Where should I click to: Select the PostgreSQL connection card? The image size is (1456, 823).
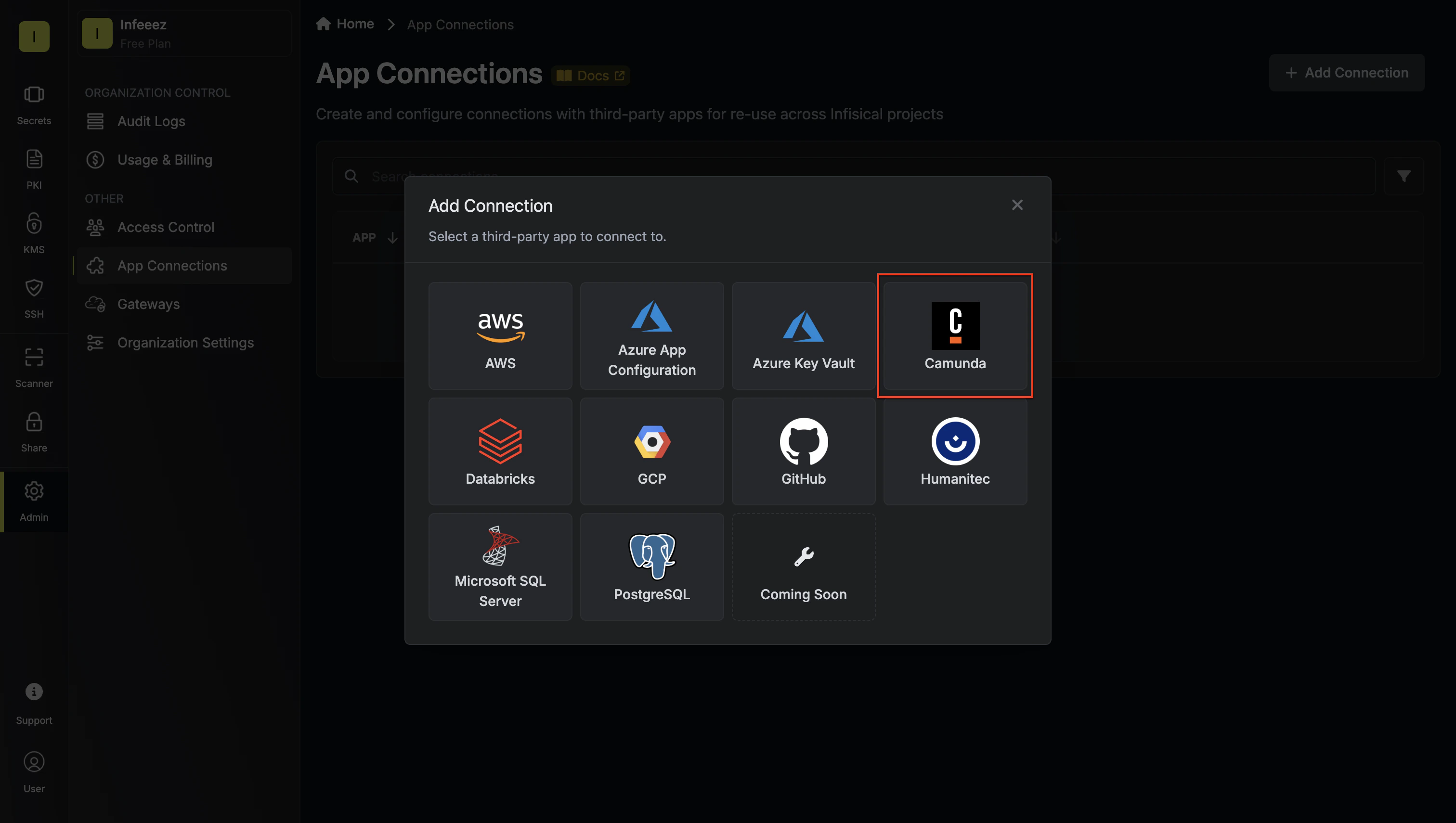pyautogui.click(x=651, y=567)
